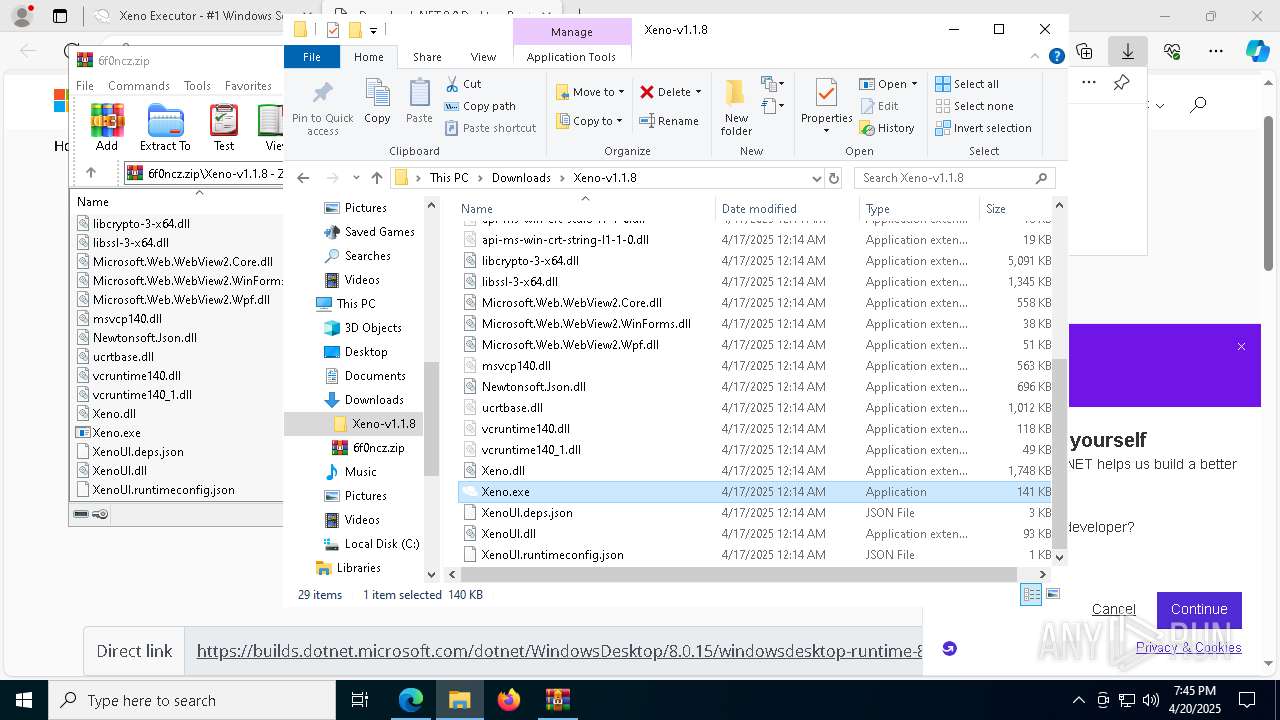Open the Commands menu in WinRAR

[x=138, y=86]
